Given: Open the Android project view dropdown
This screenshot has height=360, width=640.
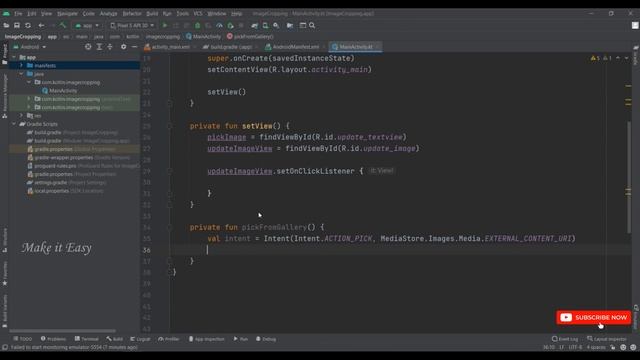Looking at the screenshot, I should [29, 47].
